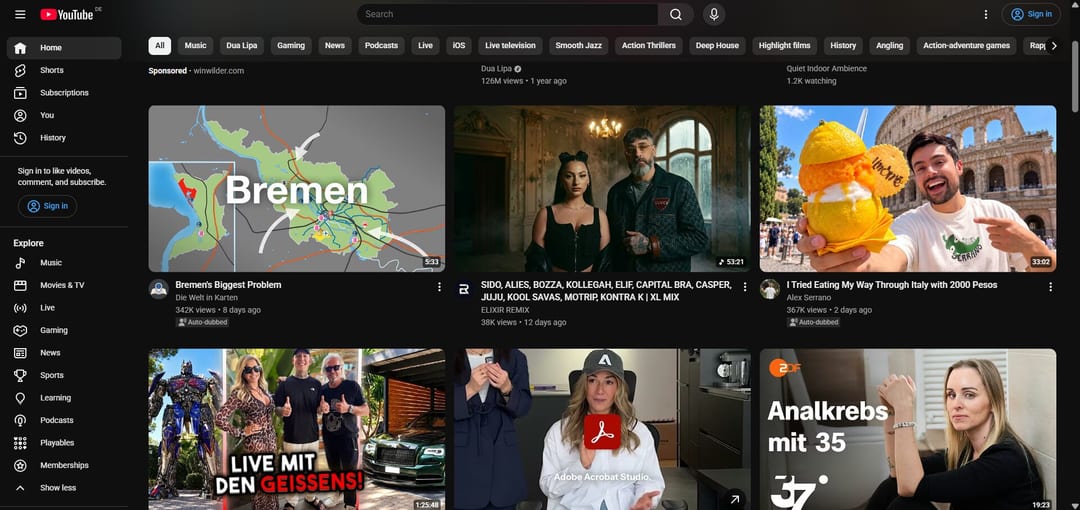Open Memberships under Explore
The width and height of the screenshot is (1080, 510).
pos(64,465)
